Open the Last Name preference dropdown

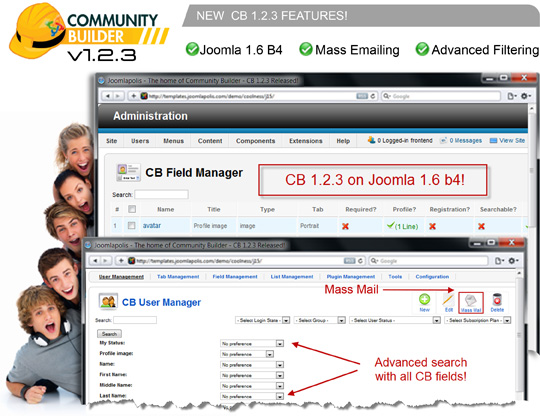(x=252, y=396)
